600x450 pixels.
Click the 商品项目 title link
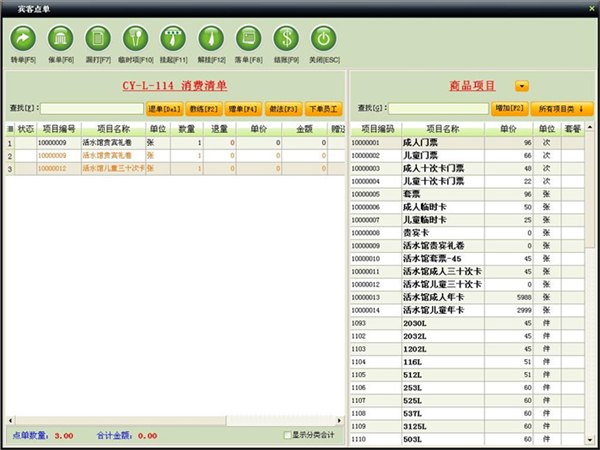[473, 86]
